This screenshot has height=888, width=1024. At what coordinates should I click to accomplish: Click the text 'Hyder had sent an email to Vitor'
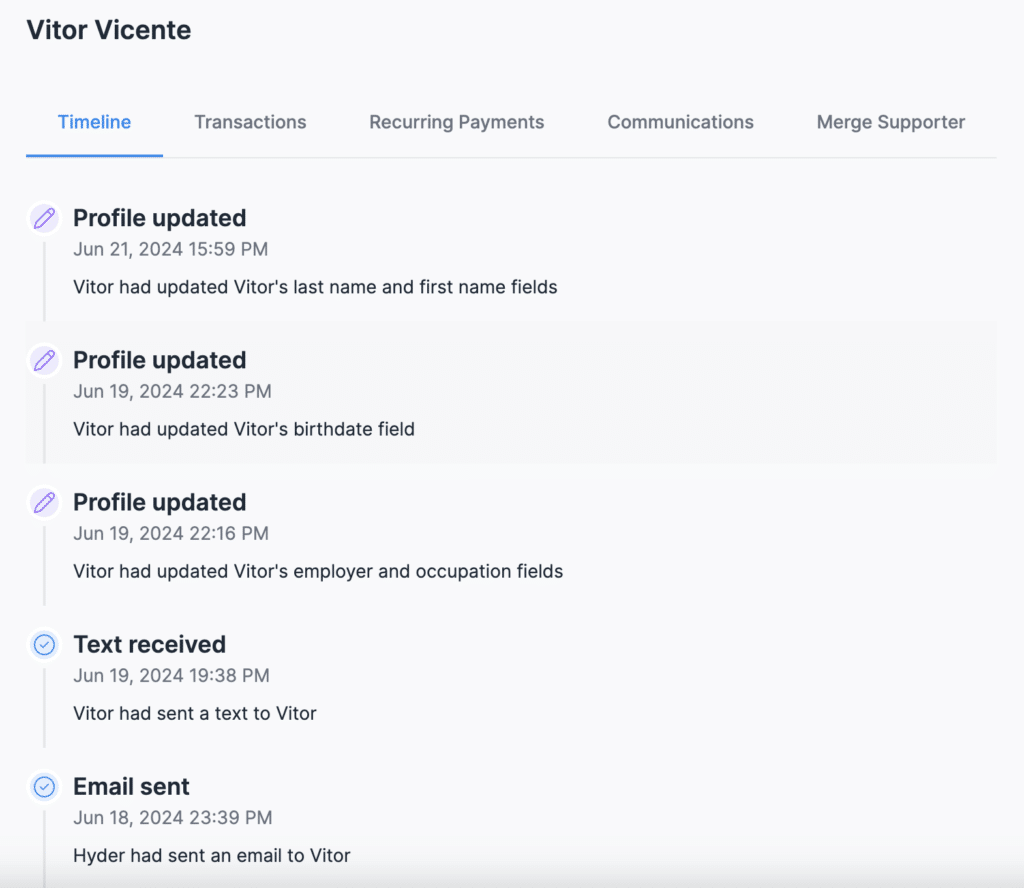tap(211, 856)
